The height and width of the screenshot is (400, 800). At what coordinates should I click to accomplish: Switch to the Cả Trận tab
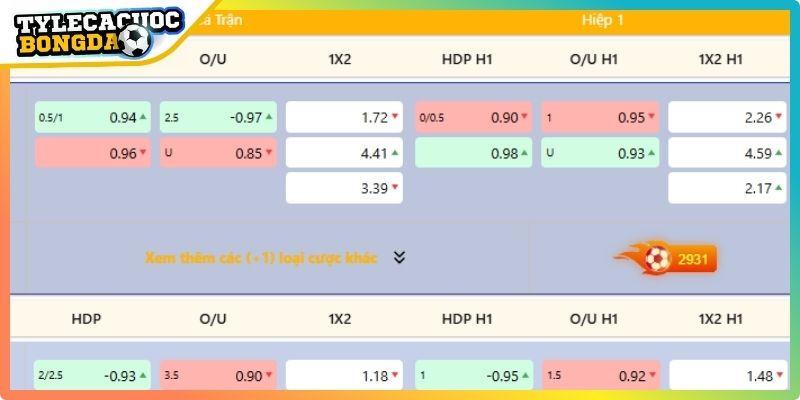coord(220,21)
